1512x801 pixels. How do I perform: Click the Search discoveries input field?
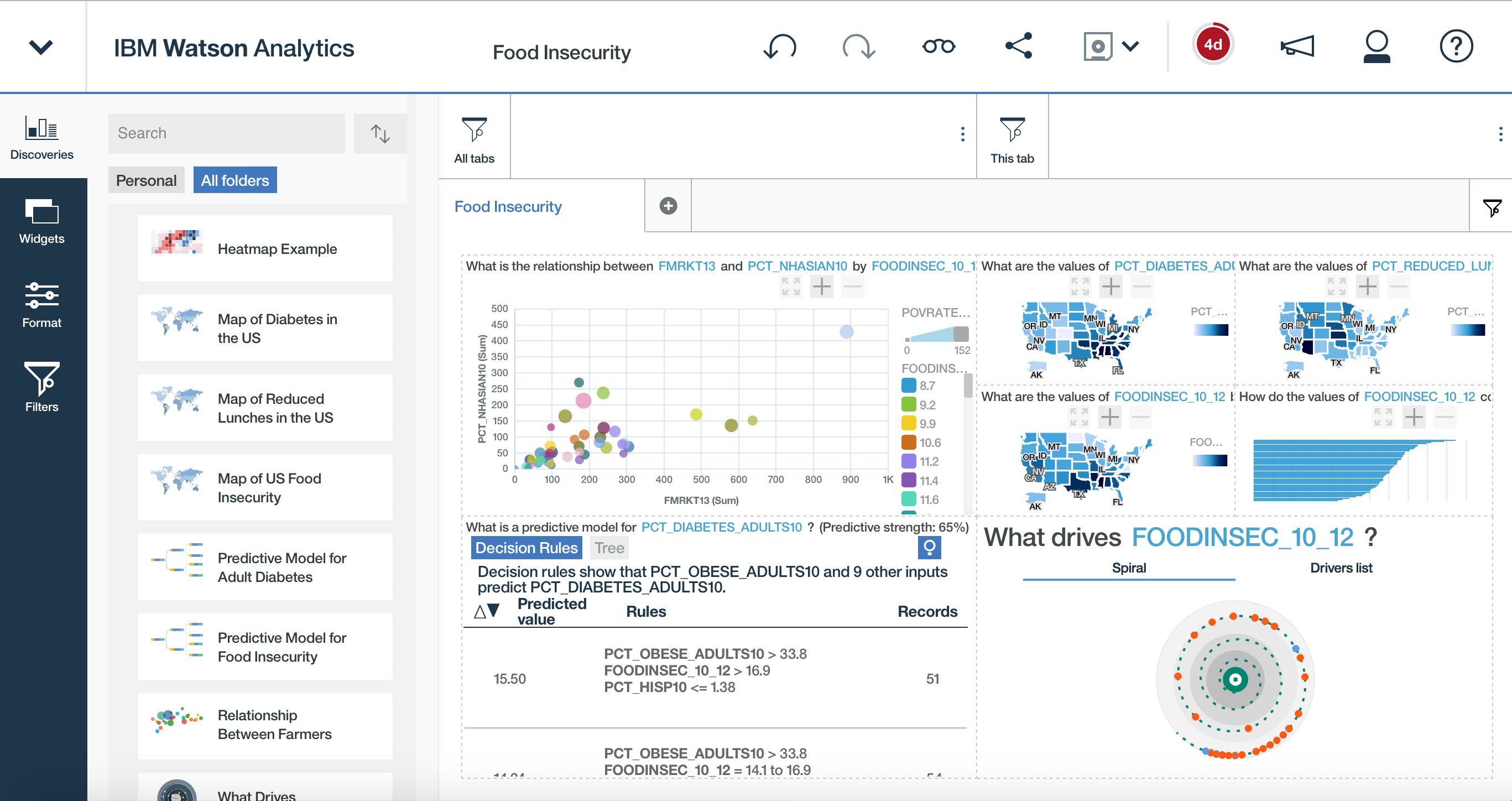[227, 133]
